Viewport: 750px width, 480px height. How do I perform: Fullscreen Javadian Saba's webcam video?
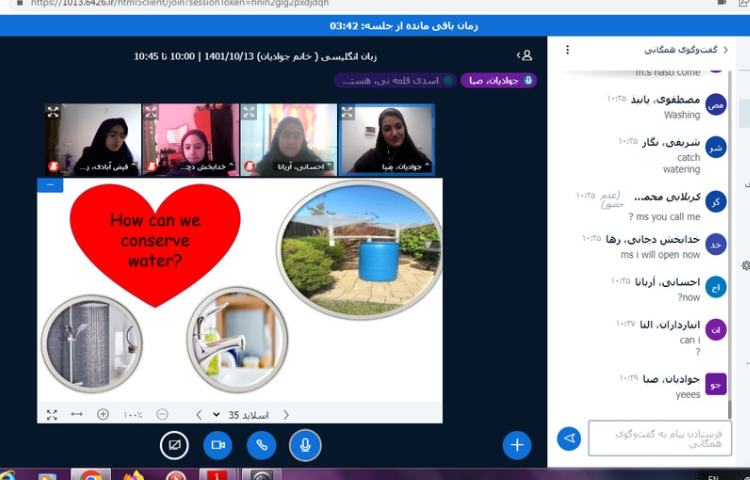(347, 113)
